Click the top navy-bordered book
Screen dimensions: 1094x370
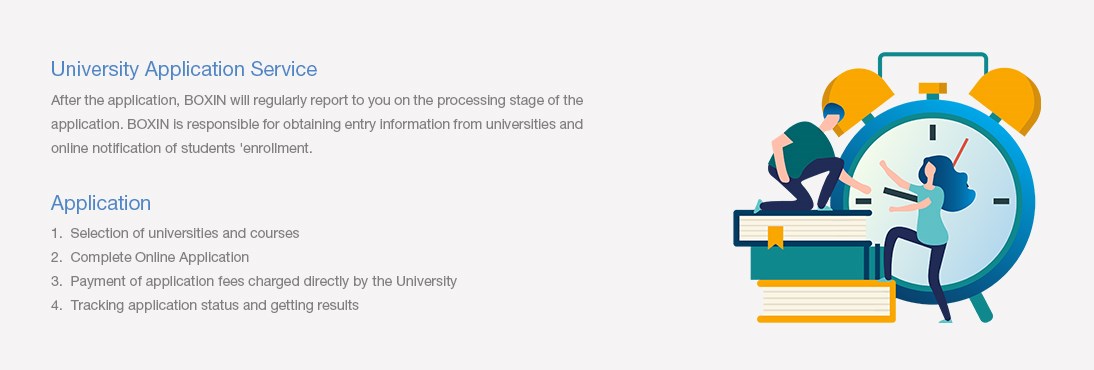802,228
